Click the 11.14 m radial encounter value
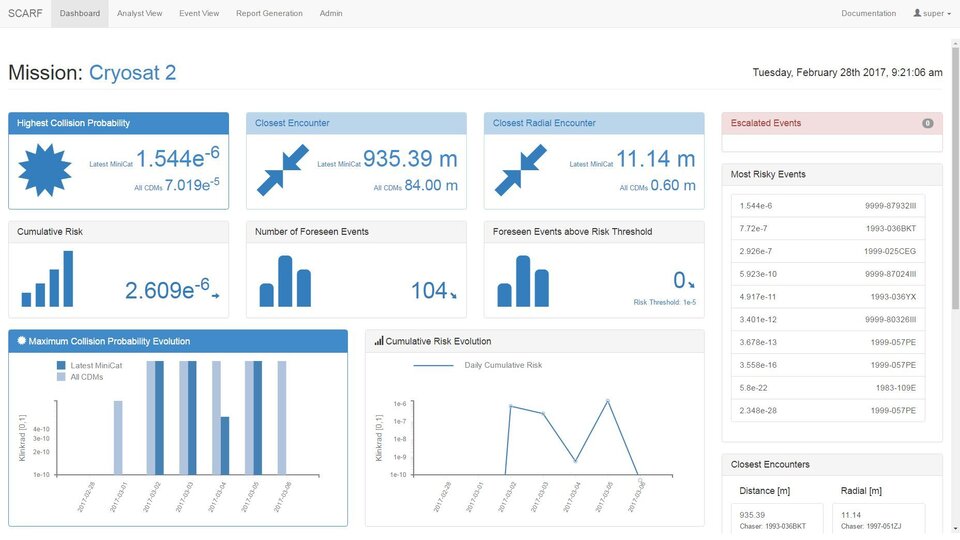This screenshot has width=960, height=540. pos(656,159)
